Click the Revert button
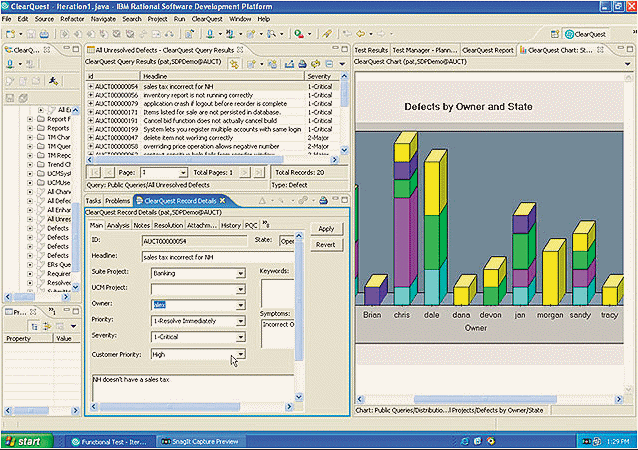Viewport: 638px width, 450px height. 326,245
